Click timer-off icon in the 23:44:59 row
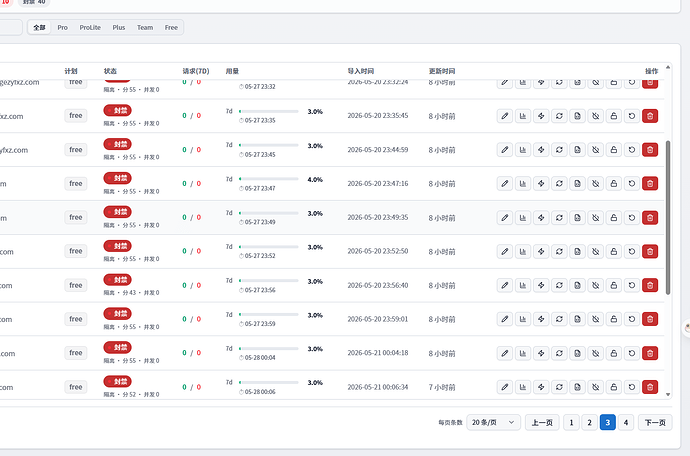Image resolution: width=690 pixels, height=456 pixels. (595, 150)
